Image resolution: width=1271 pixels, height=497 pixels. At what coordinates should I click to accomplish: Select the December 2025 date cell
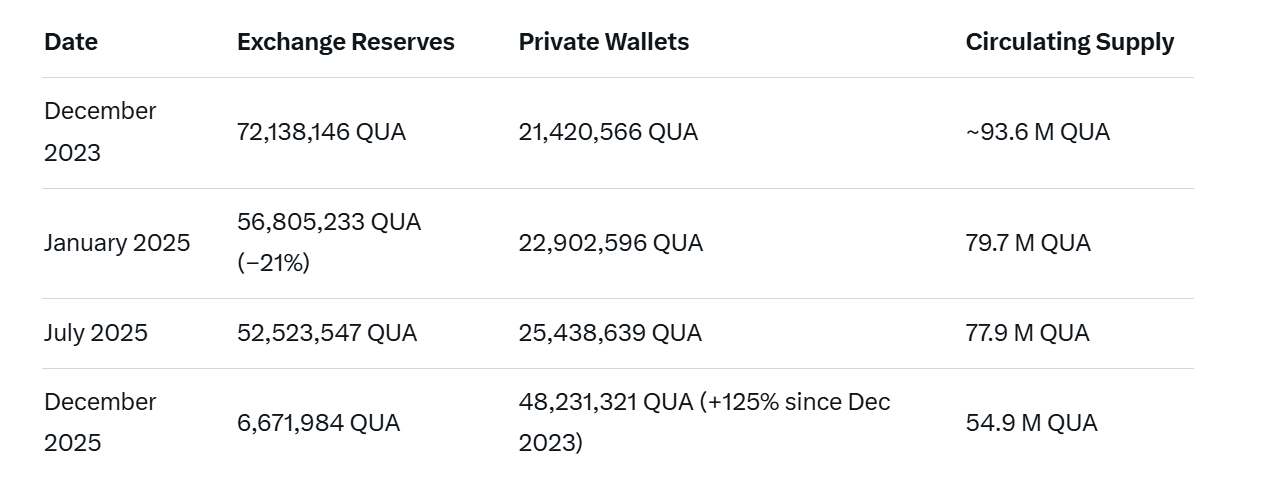coord(100,422)
